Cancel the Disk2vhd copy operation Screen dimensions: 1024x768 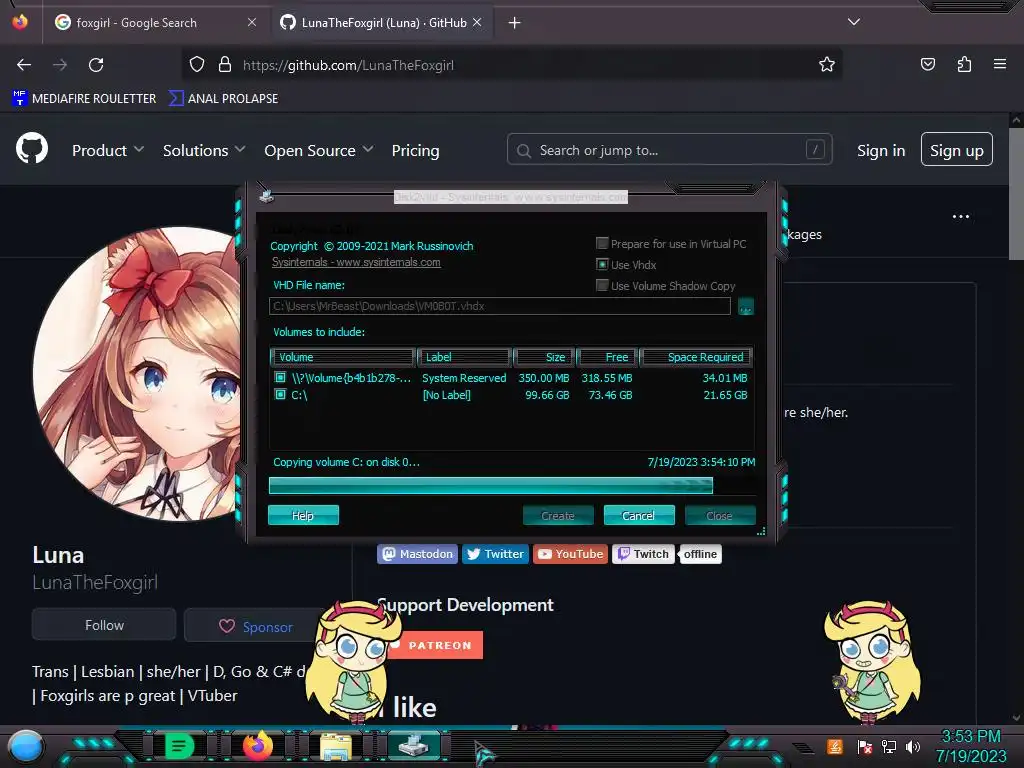638,515
